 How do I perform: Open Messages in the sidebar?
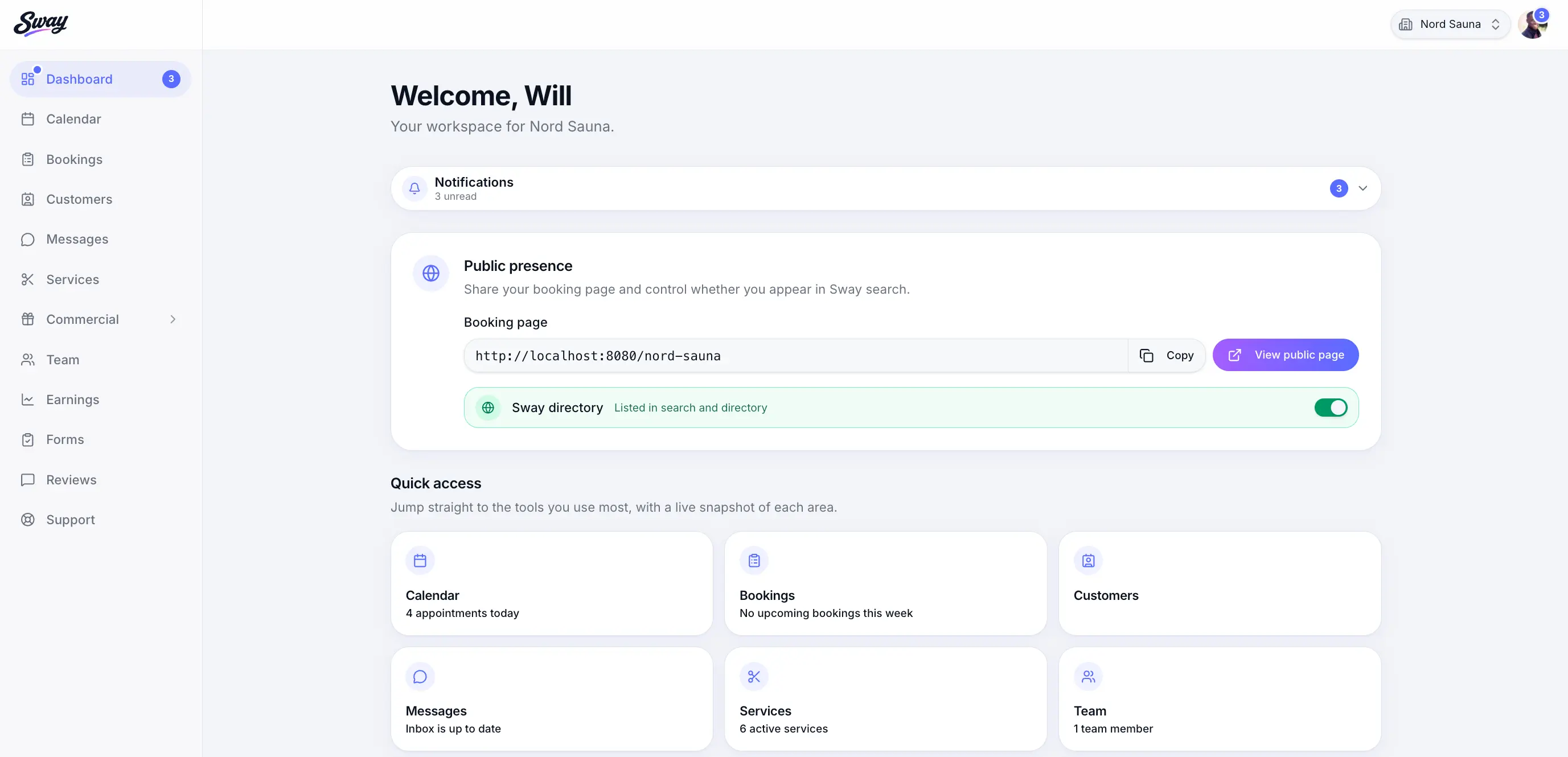[x=100, y=240]
